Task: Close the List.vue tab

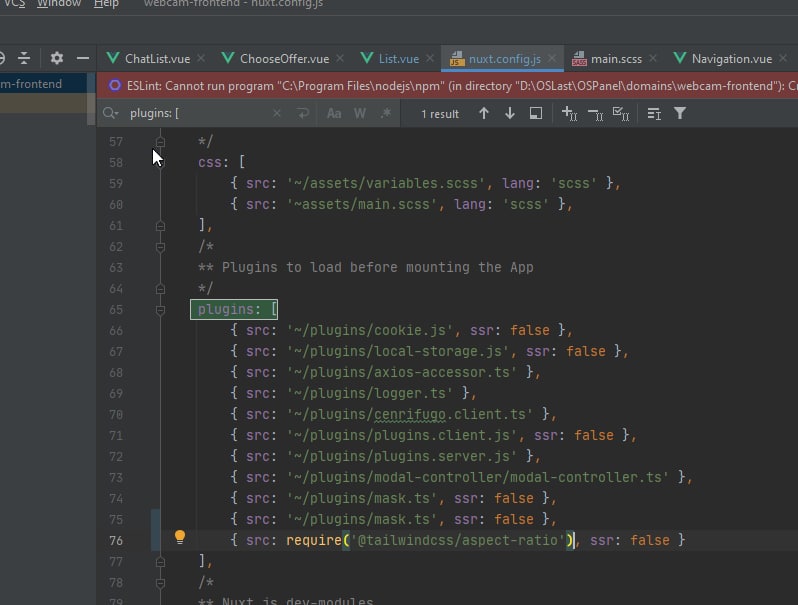Action: [430, 59]
